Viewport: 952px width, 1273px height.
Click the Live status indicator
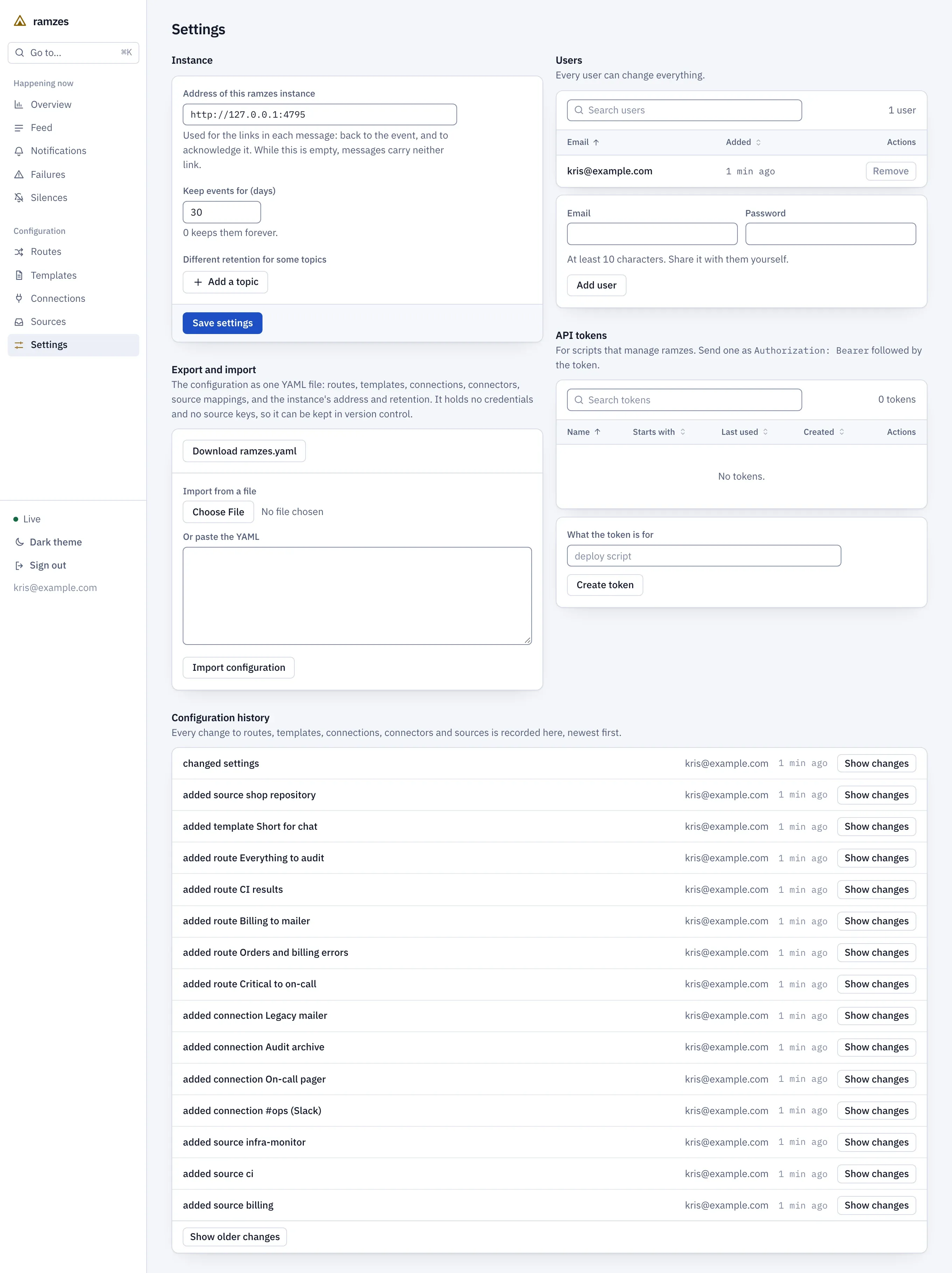(x=27, y=519)
